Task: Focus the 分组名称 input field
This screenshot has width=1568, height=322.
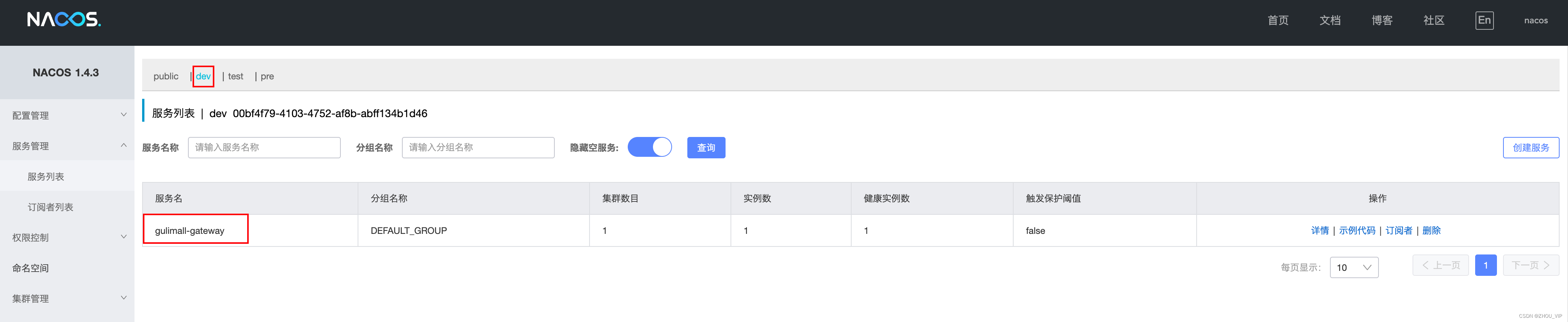Action: click(x=478, y=147)
